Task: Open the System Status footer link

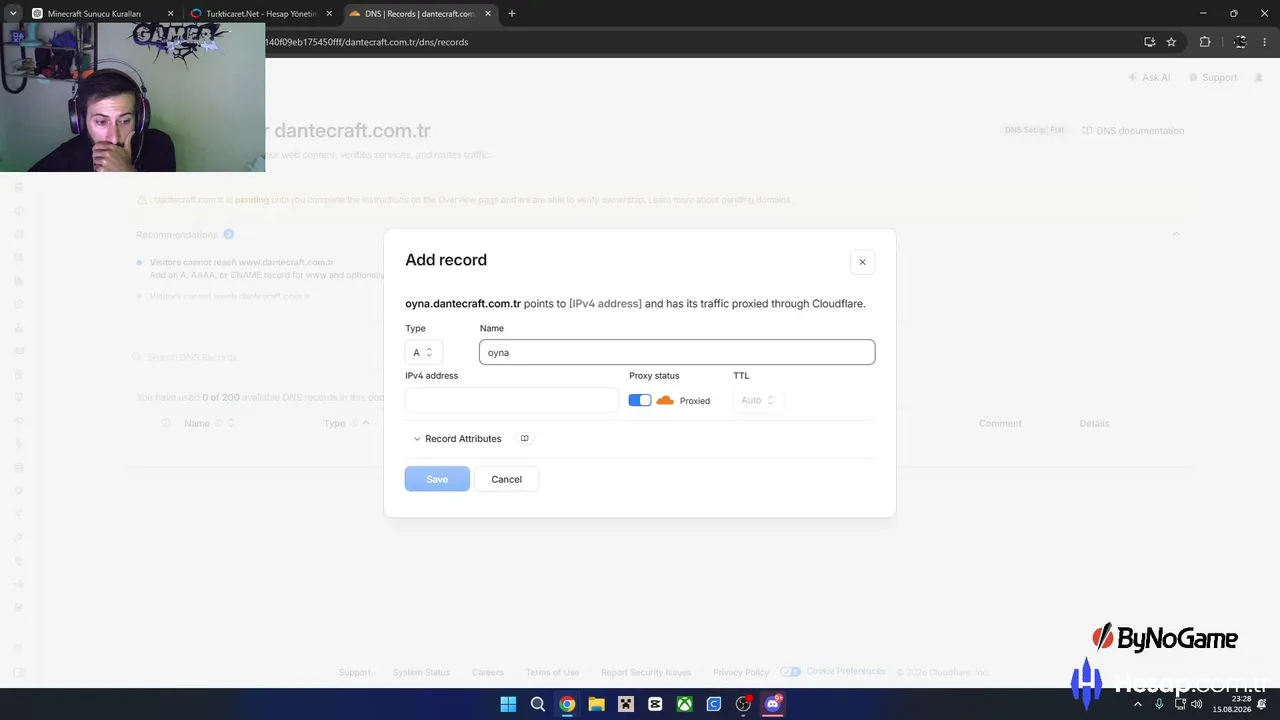Action: click(x=421, y=672)
